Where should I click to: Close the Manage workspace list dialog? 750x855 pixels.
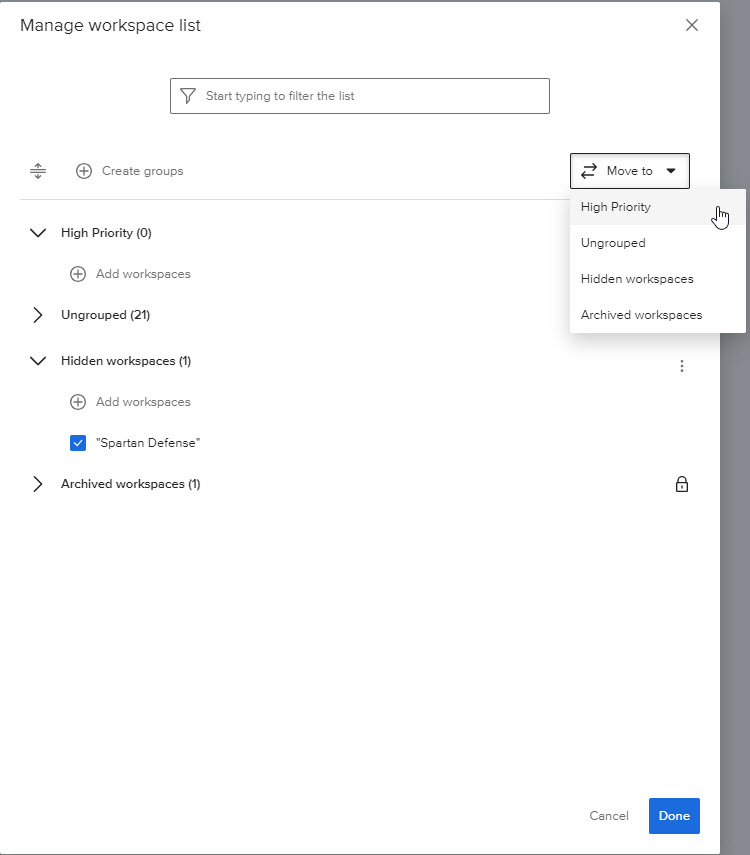[x=692, y=26]
